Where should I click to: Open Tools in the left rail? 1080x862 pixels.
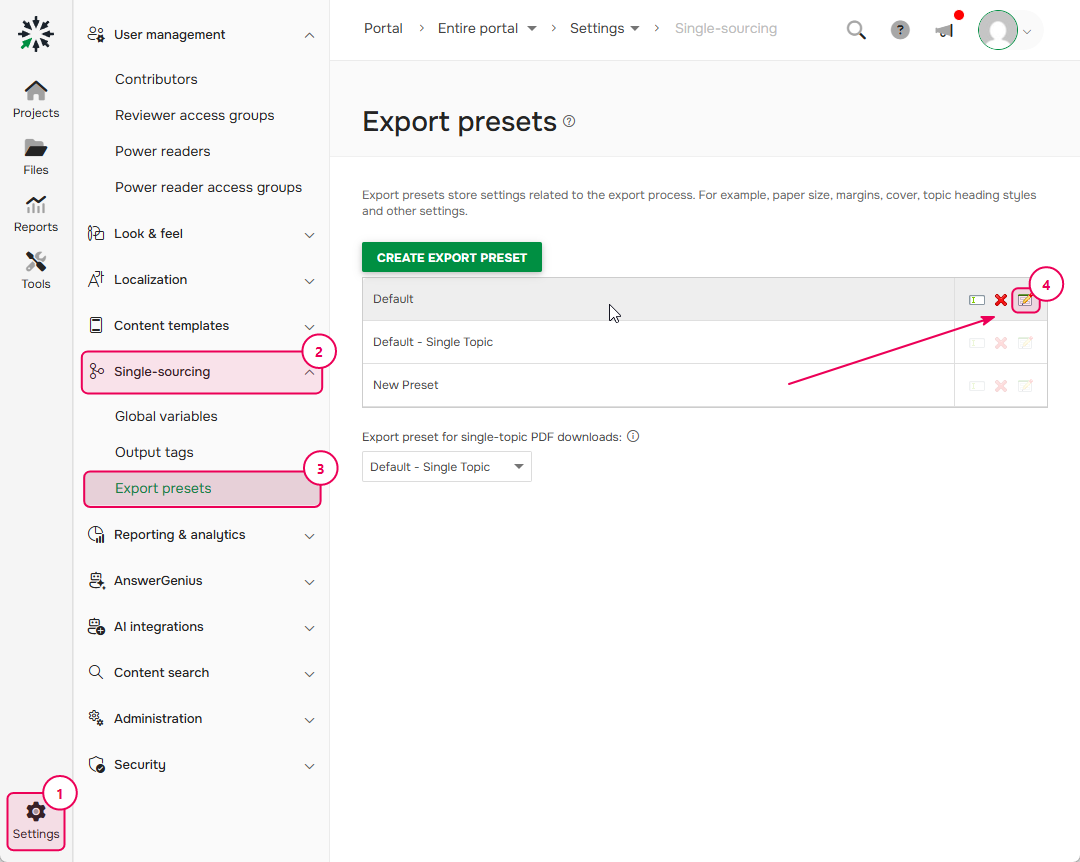coord(36,271)
